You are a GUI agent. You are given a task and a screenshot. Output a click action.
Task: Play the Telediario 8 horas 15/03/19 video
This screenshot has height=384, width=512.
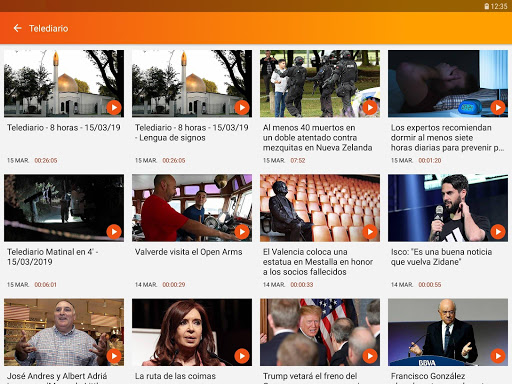114,107
